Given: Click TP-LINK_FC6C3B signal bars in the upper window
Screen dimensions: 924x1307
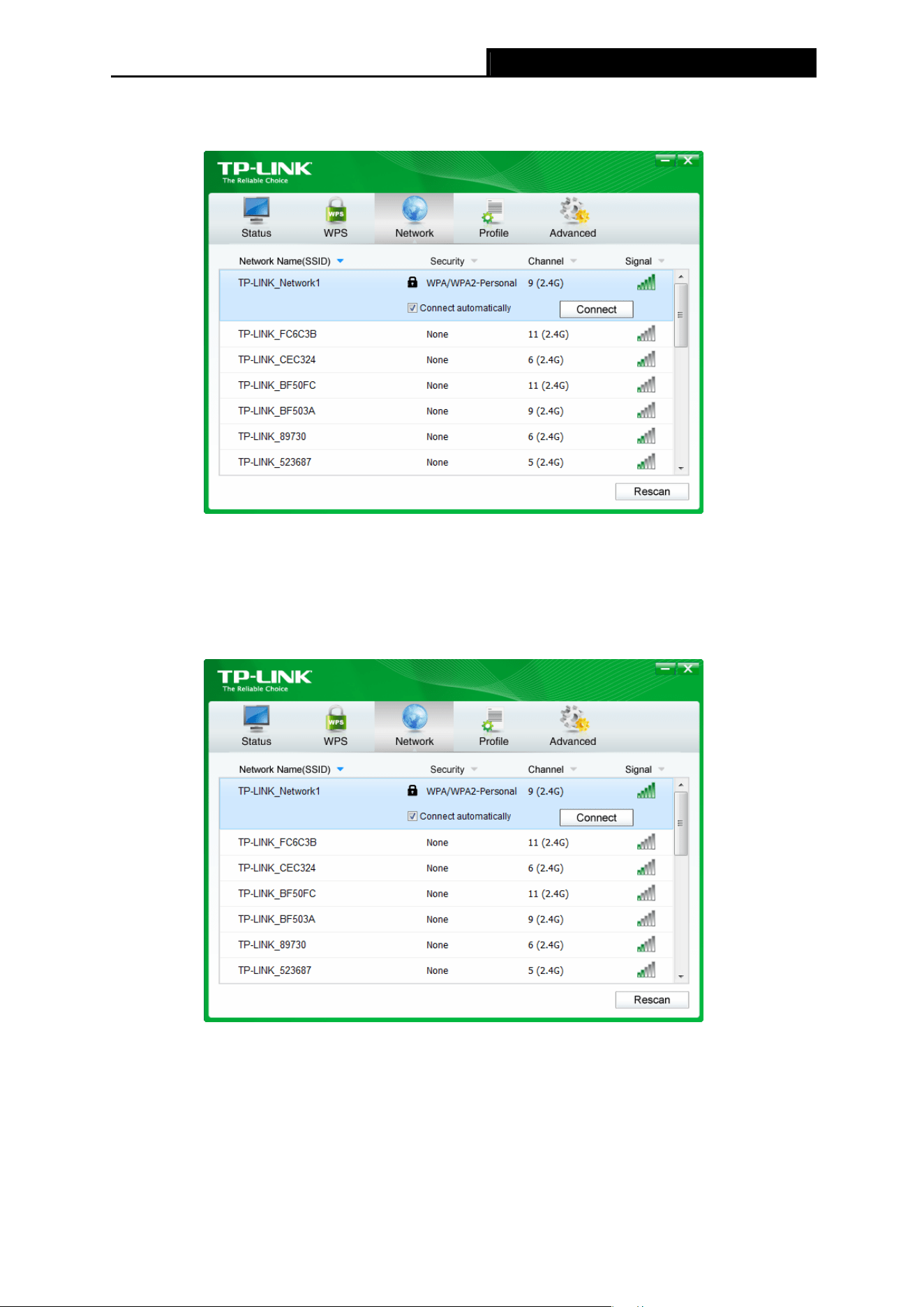Looking at the screenshot, I should tap(646, 334).
